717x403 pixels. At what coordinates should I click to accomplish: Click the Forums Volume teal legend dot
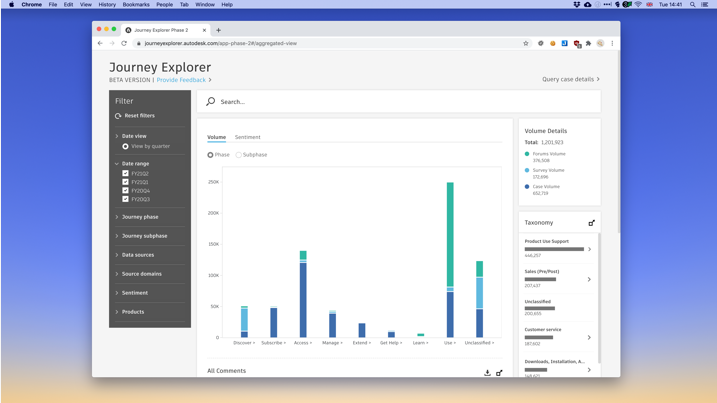point(527,154)
